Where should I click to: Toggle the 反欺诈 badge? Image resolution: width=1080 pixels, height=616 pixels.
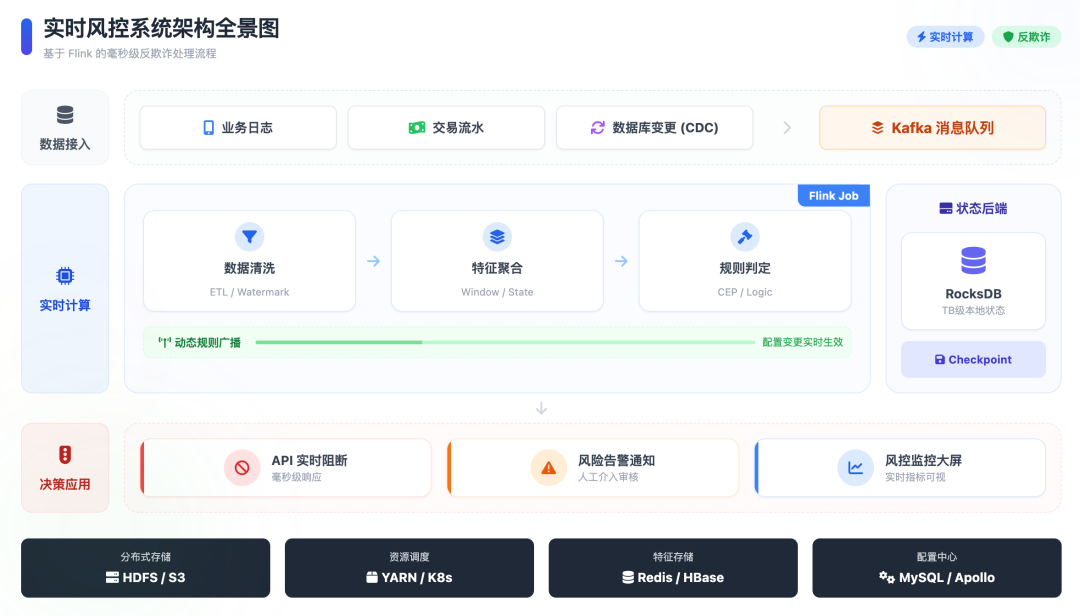[1026, 36]
